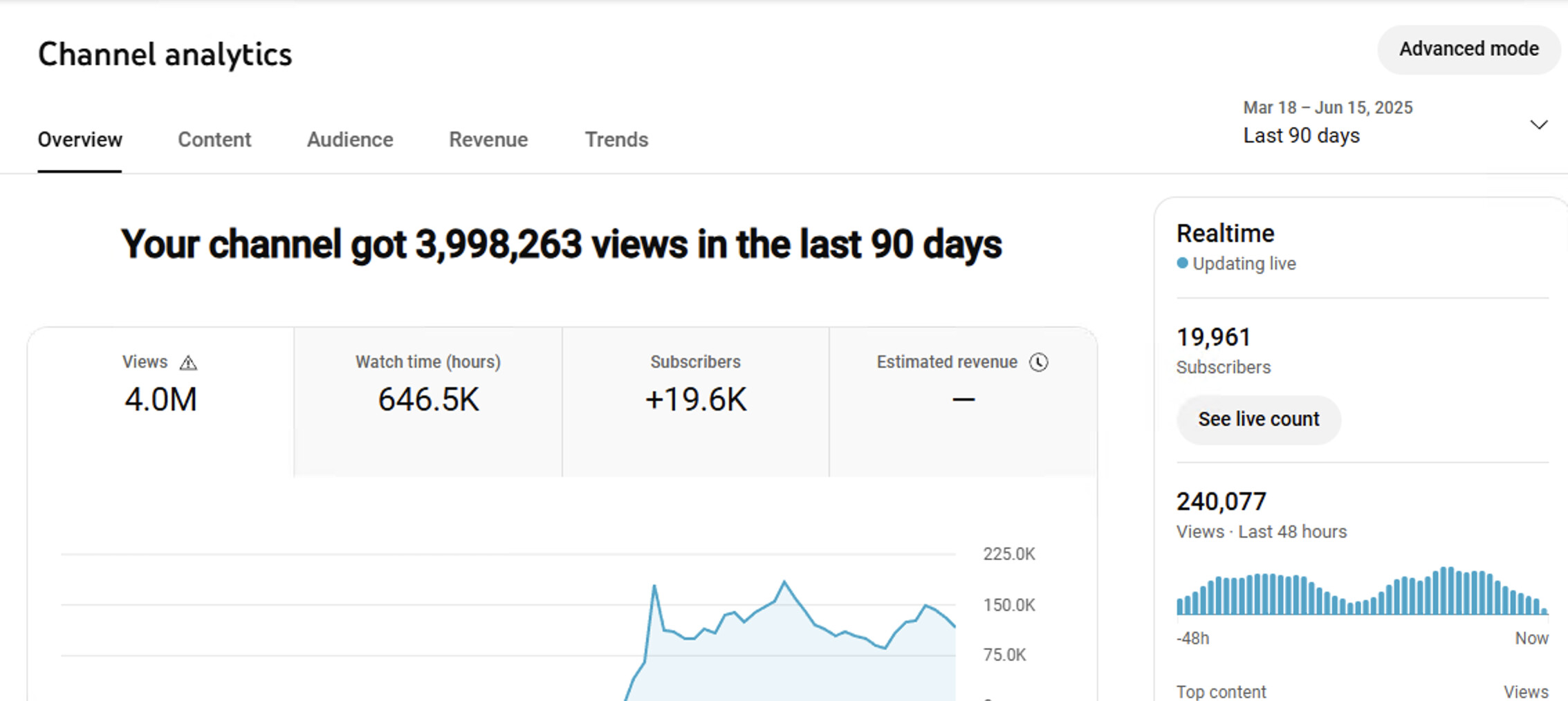Click the 19,961 realtime subscriber count
Viewport: 1568px width, 701px height.
click(x=1213, y=337)
